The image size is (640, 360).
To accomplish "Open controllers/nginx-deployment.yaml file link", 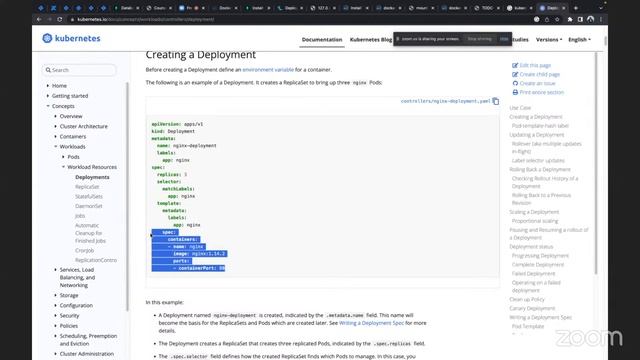I will (445, 101).
